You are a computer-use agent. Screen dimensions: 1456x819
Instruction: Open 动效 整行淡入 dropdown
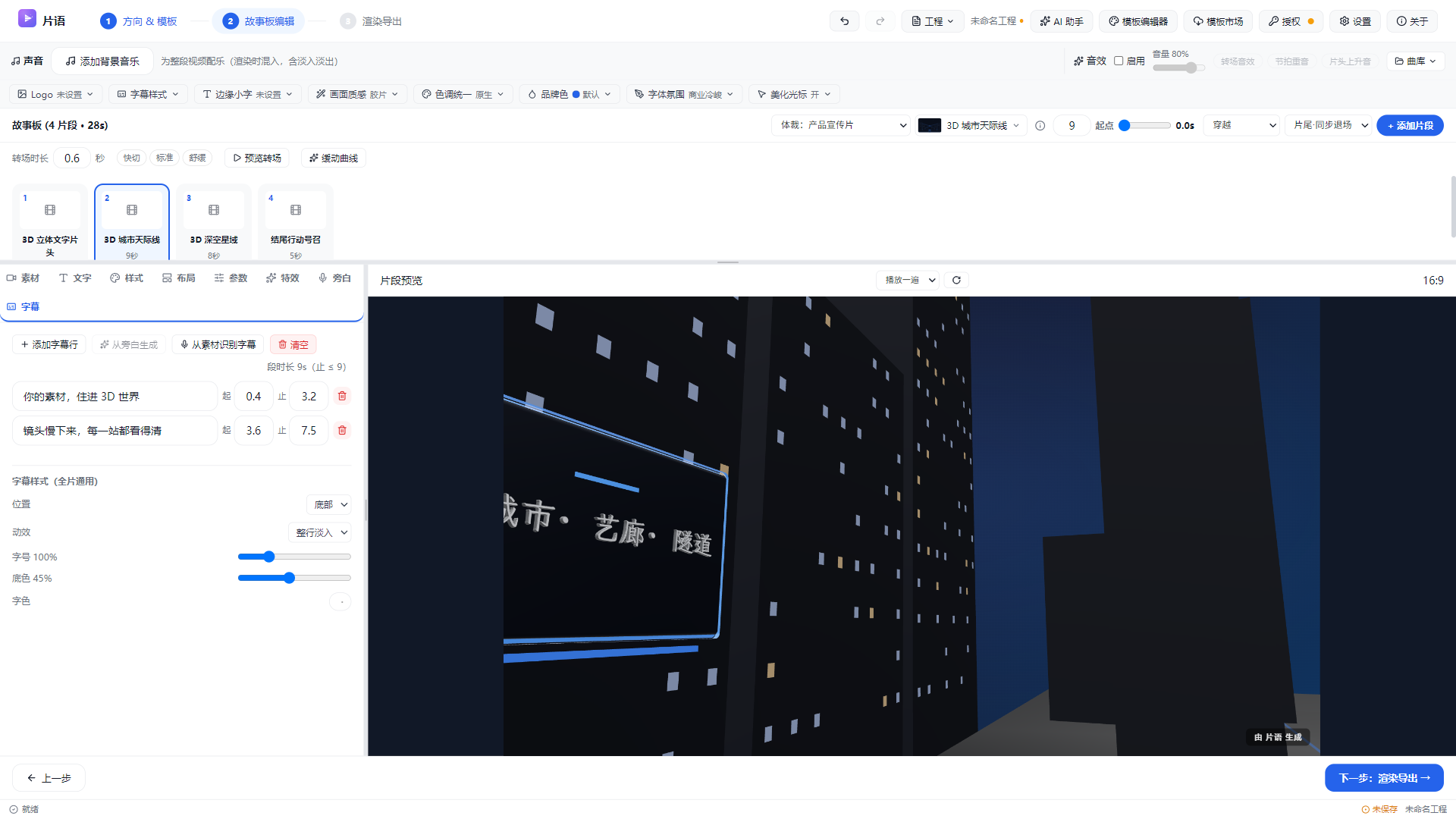click(x=320, y=532)
